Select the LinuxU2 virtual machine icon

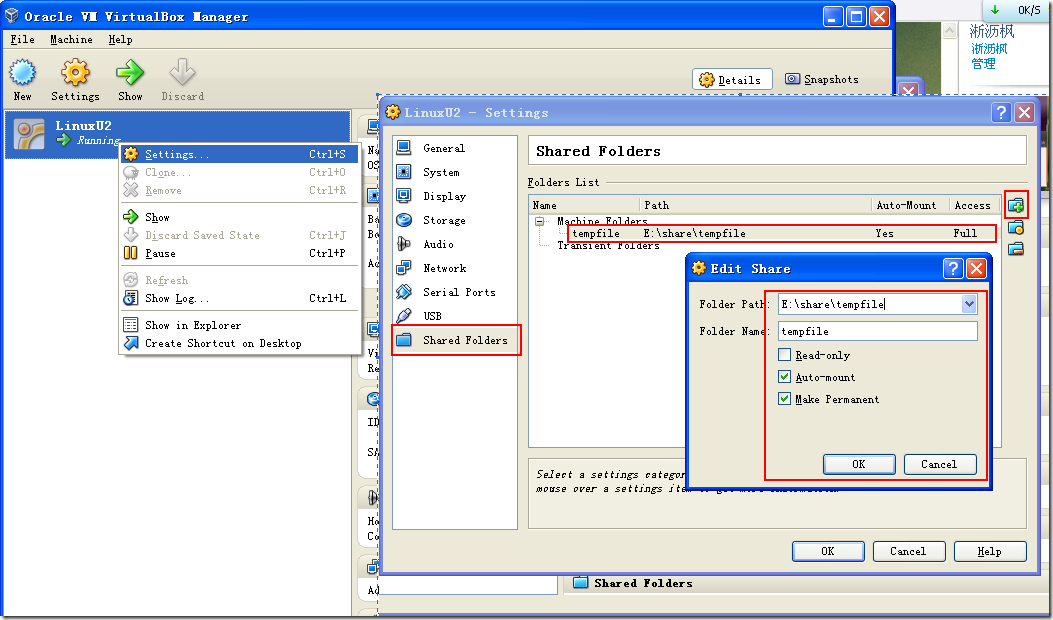pyautogui.click(x=30, y=134)
